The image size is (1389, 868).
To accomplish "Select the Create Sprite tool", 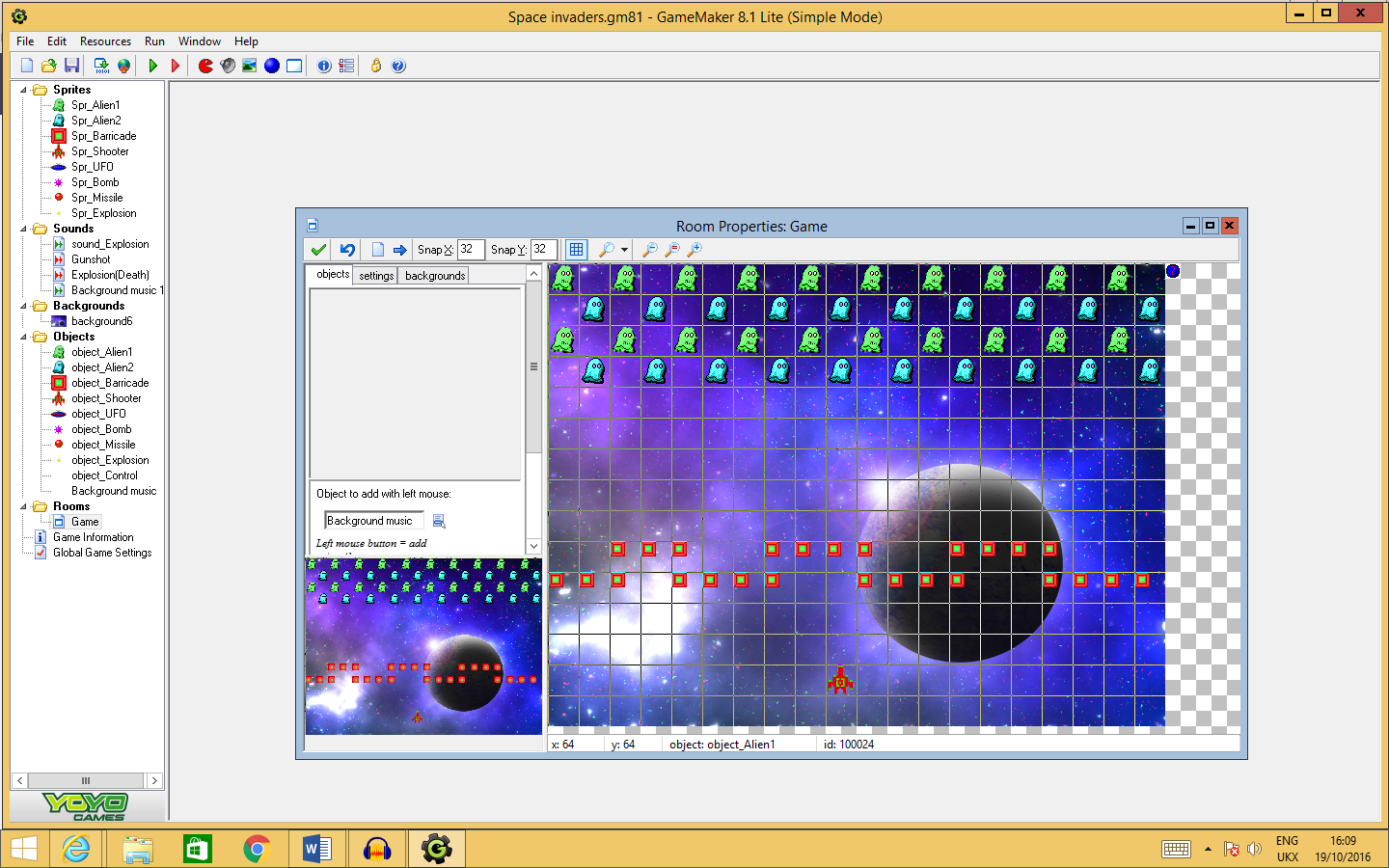I will pyautogui.click(x=205, y=65).
